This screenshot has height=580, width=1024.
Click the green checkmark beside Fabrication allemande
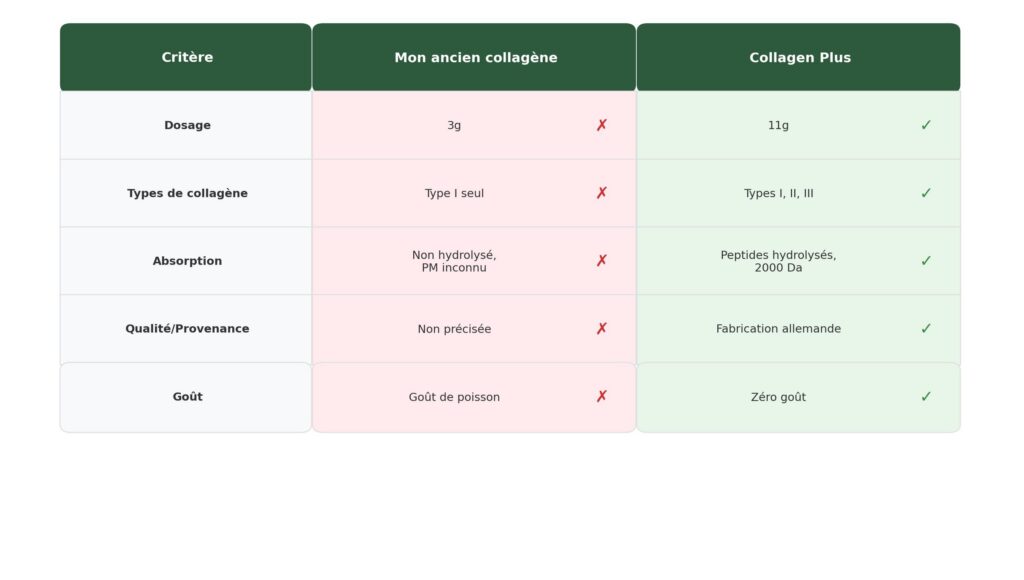[x=926, y=329]
